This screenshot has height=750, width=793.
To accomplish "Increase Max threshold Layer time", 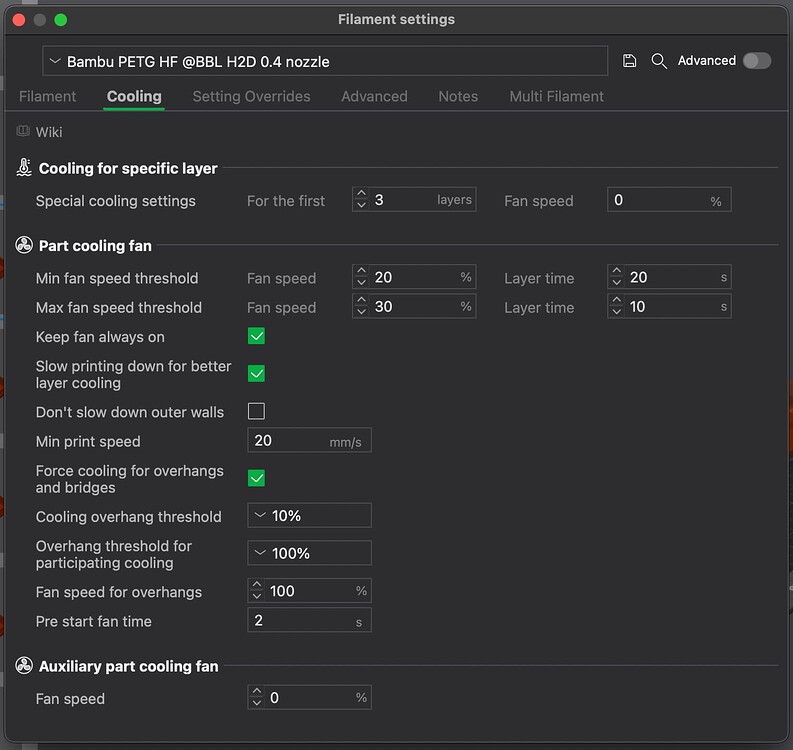I will click(616, 300).
